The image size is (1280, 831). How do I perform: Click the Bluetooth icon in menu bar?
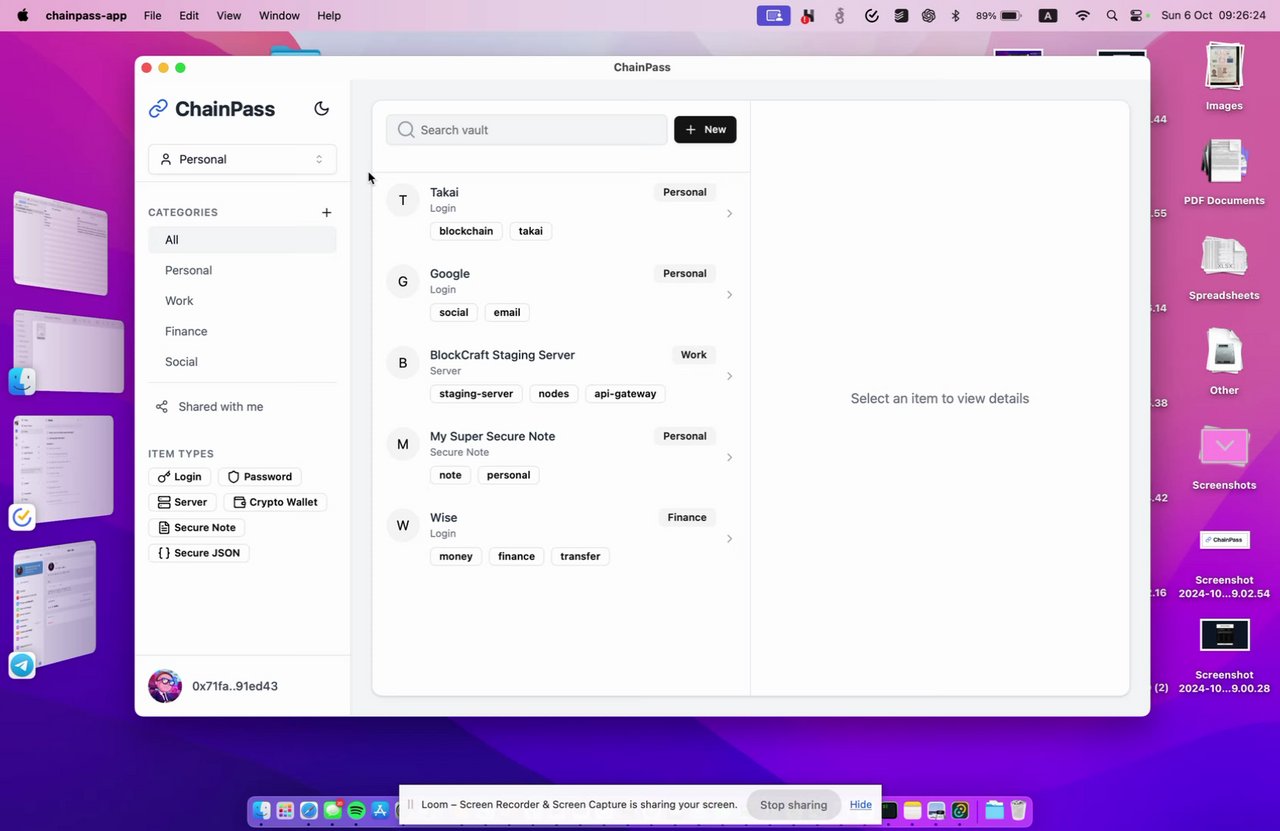955,16
